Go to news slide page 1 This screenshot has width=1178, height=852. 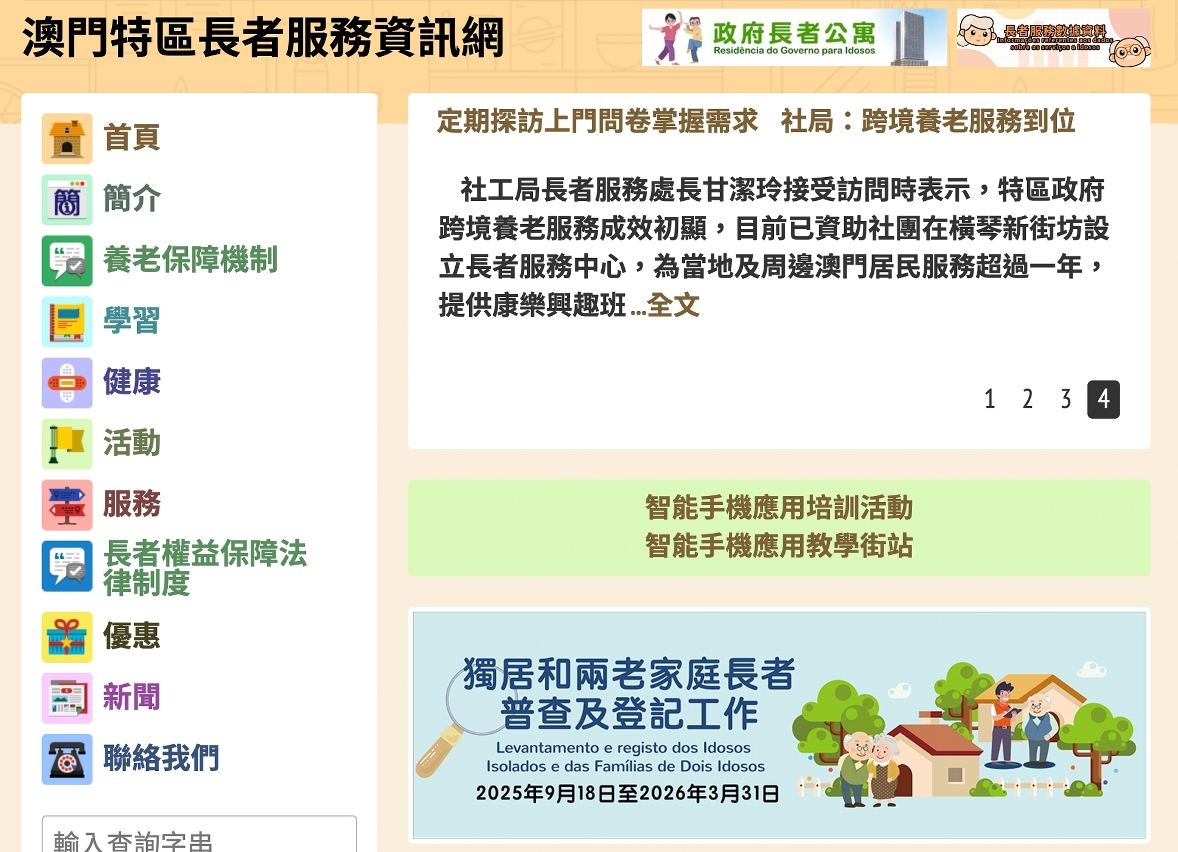coord(989,400)
